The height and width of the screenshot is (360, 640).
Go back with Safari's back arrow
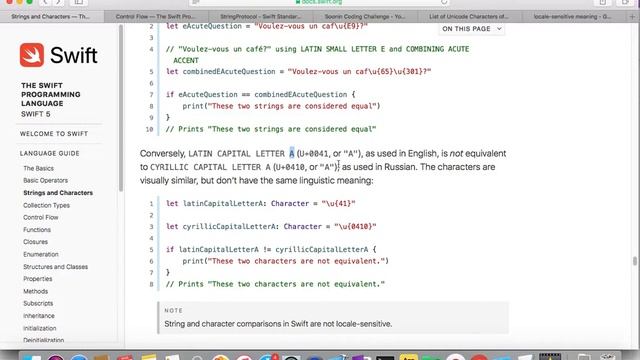coord(45,2)
